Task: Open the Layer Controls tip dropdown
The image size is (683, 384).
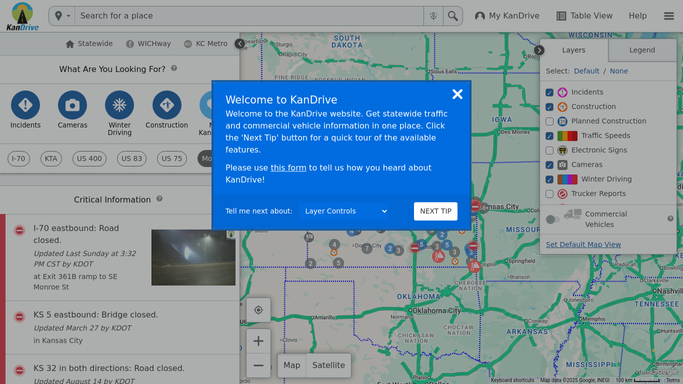Action: click(x=344, y=211)
